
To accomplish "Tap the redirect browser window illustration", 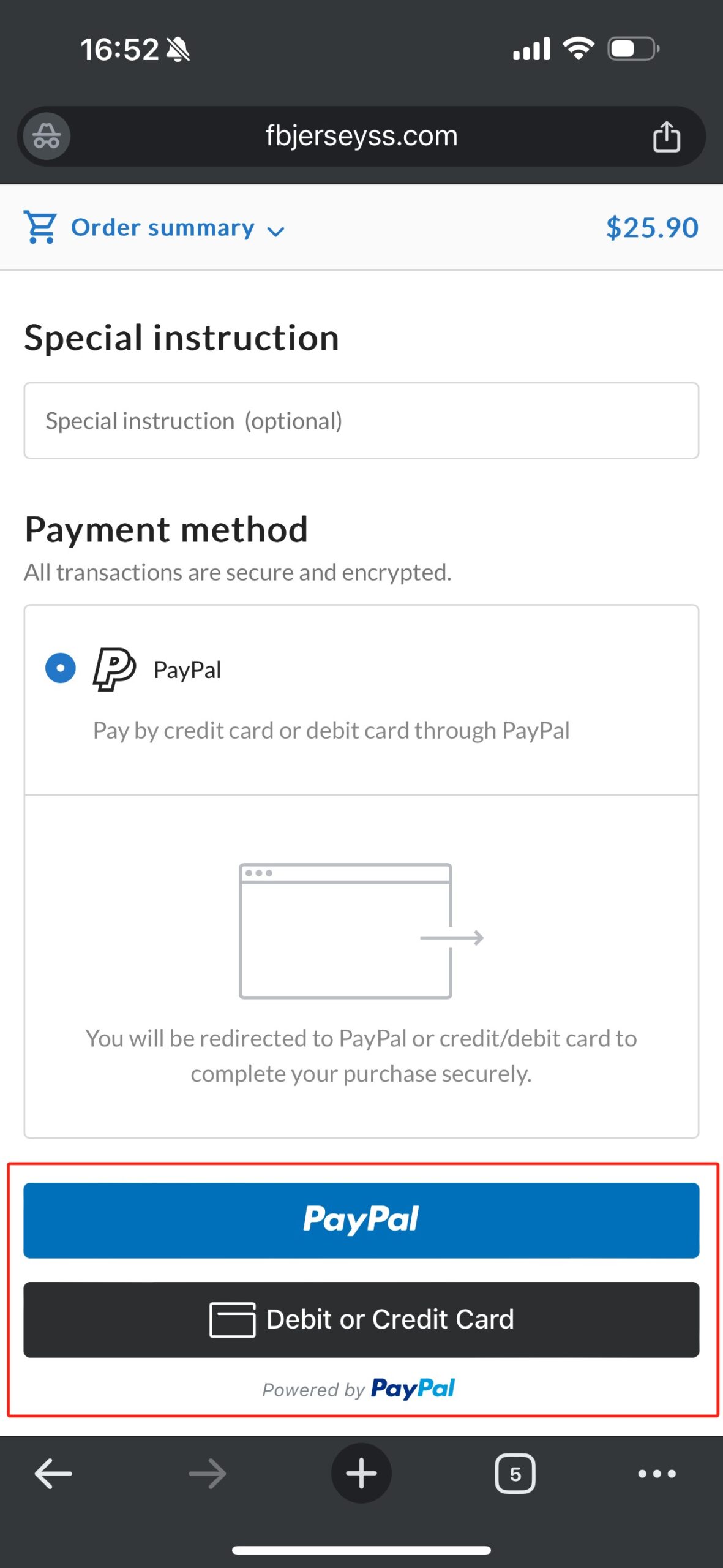I will [x=361, y=931].
